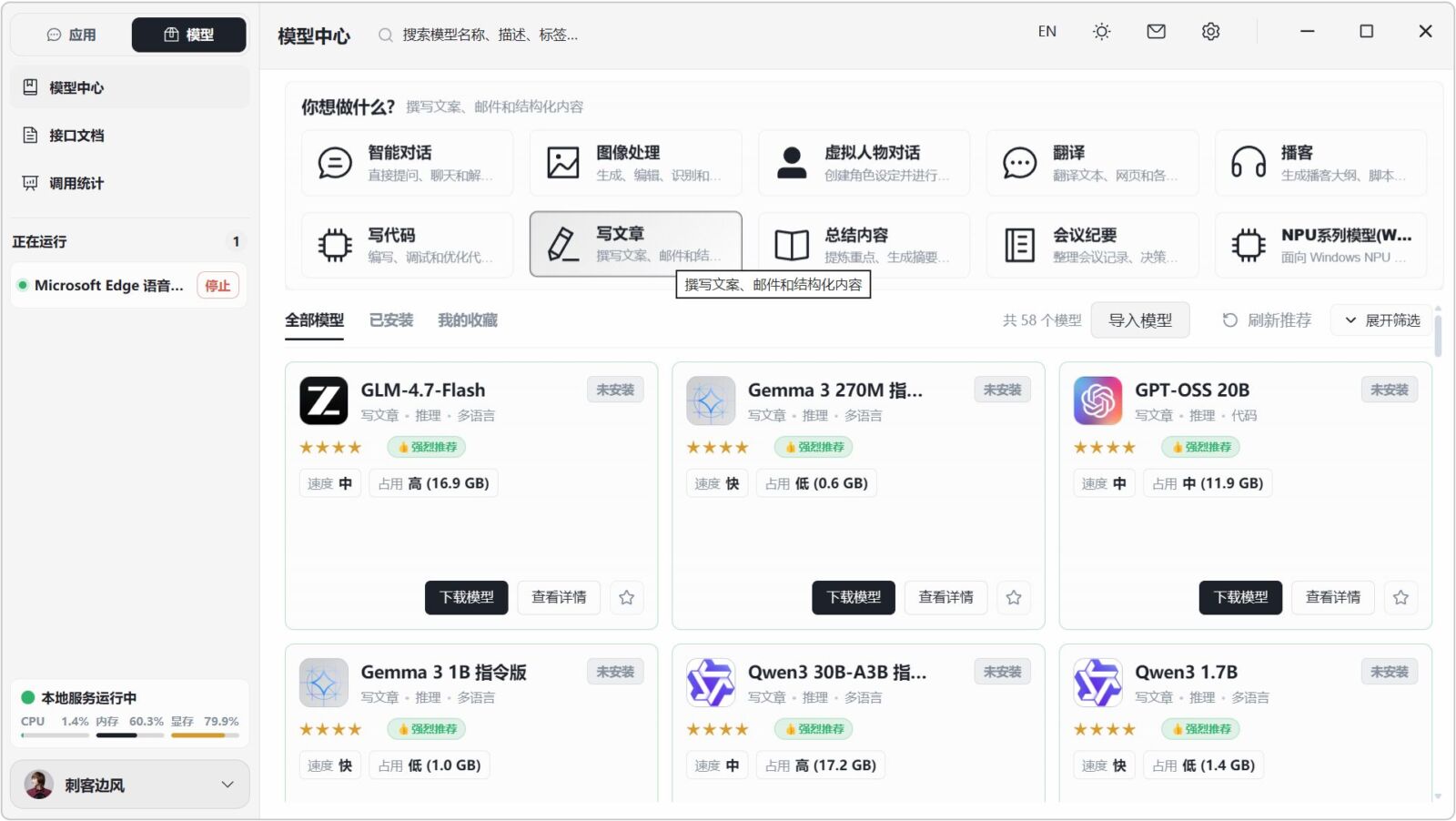This screenshot has width=1456, height=821.
Task: Click the Gemma 3 1B 指令版 logo
Action: (x=324, y=683)
